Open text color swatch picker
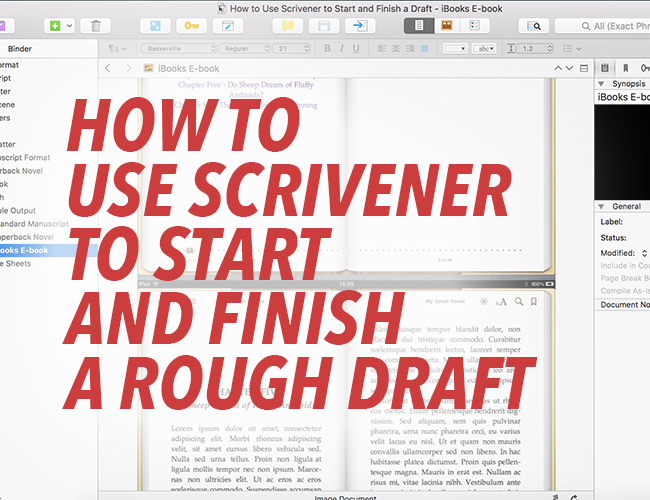Viewport: 650px width, 500px height. click(455, 49)
